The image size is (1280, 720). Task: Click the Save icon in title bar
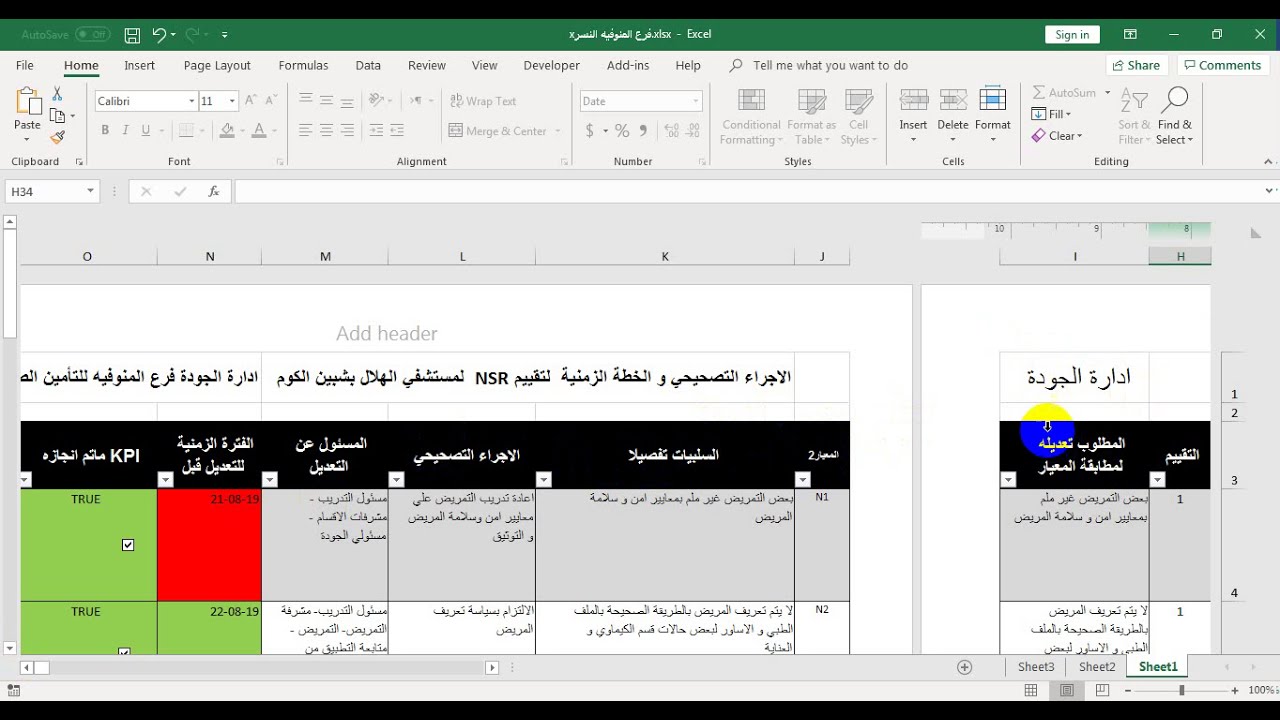[x=132, y=35]
